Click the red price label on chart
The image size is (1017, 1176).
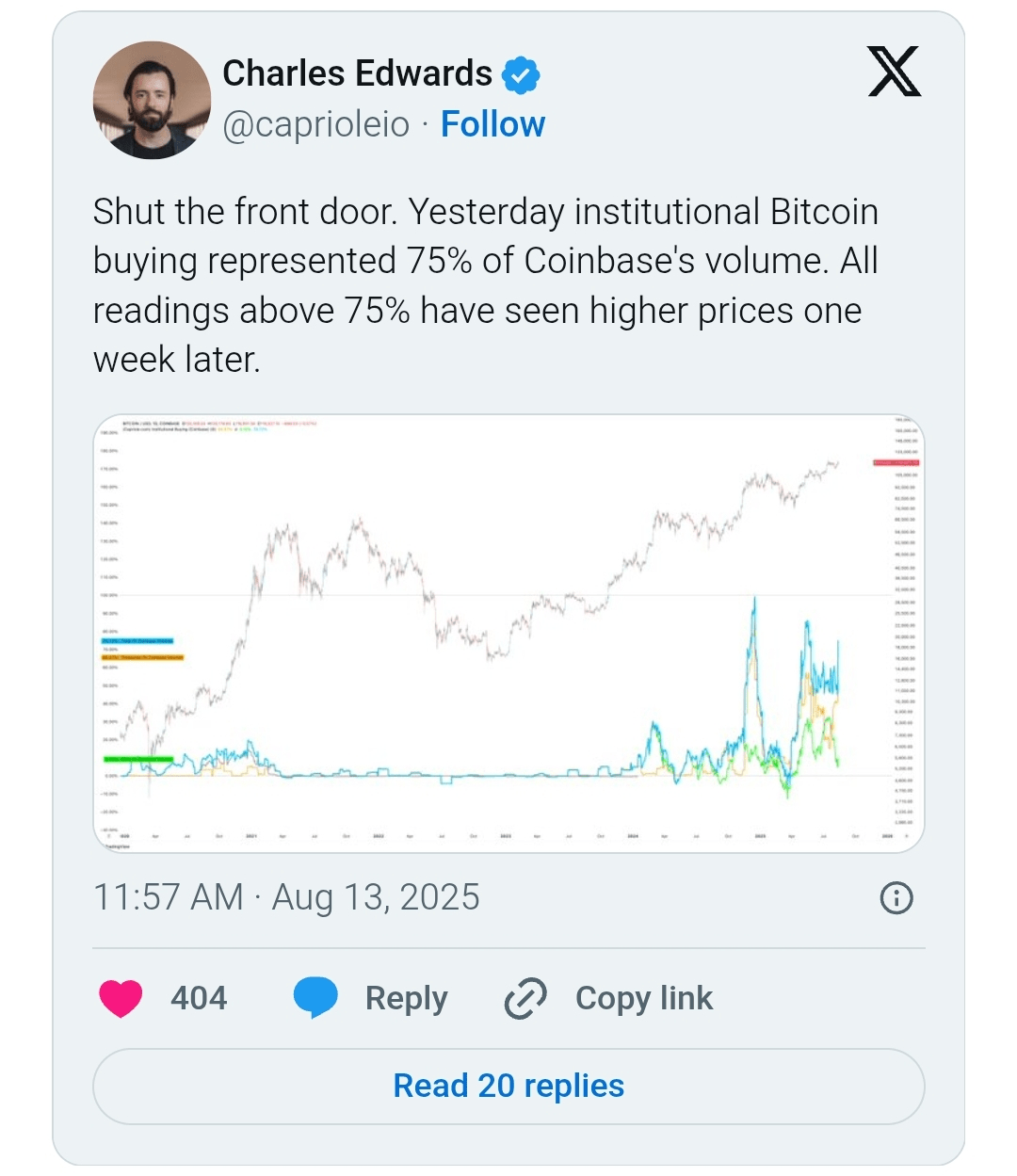pos(896,462)
